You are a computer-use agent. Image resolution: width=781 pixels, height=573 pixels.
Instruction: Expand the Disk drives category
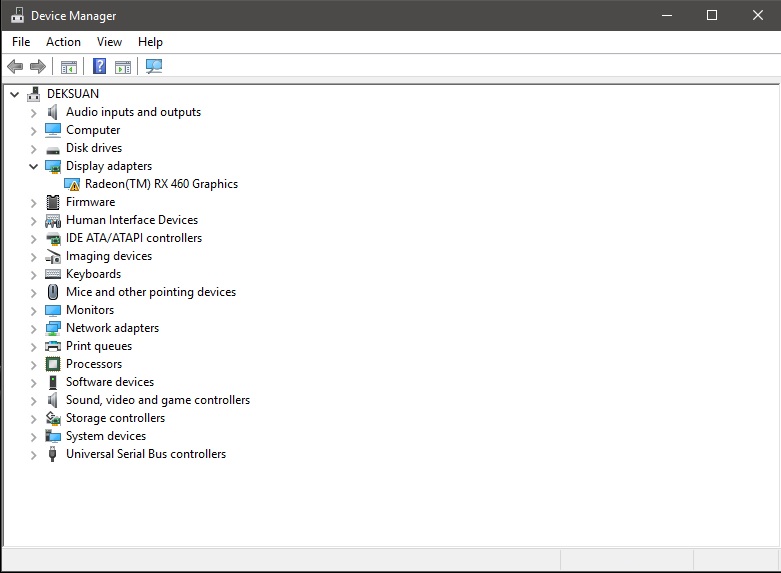click(x=33, y=149)
